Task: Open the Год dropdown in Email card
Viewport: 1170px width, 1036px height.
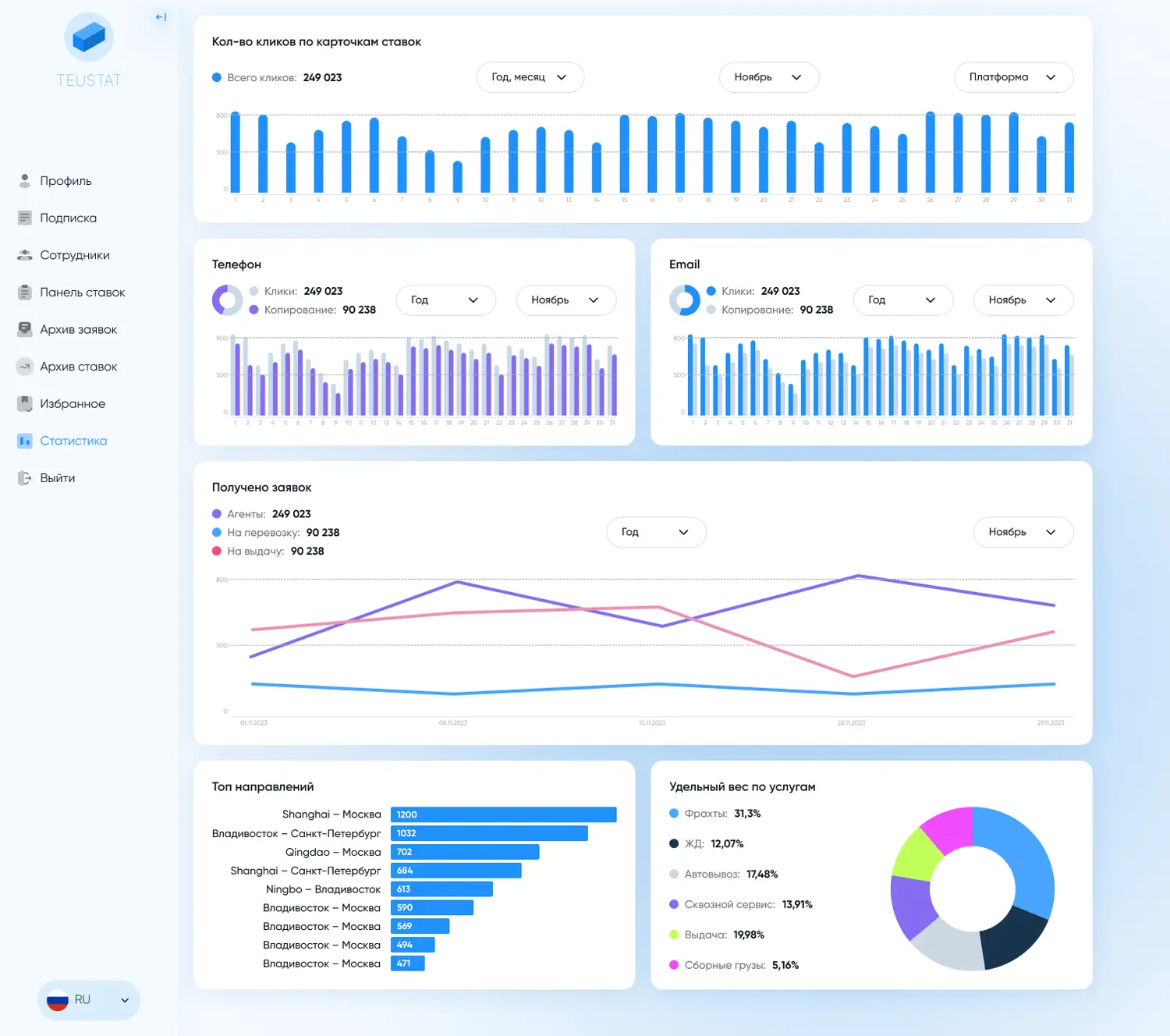Action: point(903,300)
